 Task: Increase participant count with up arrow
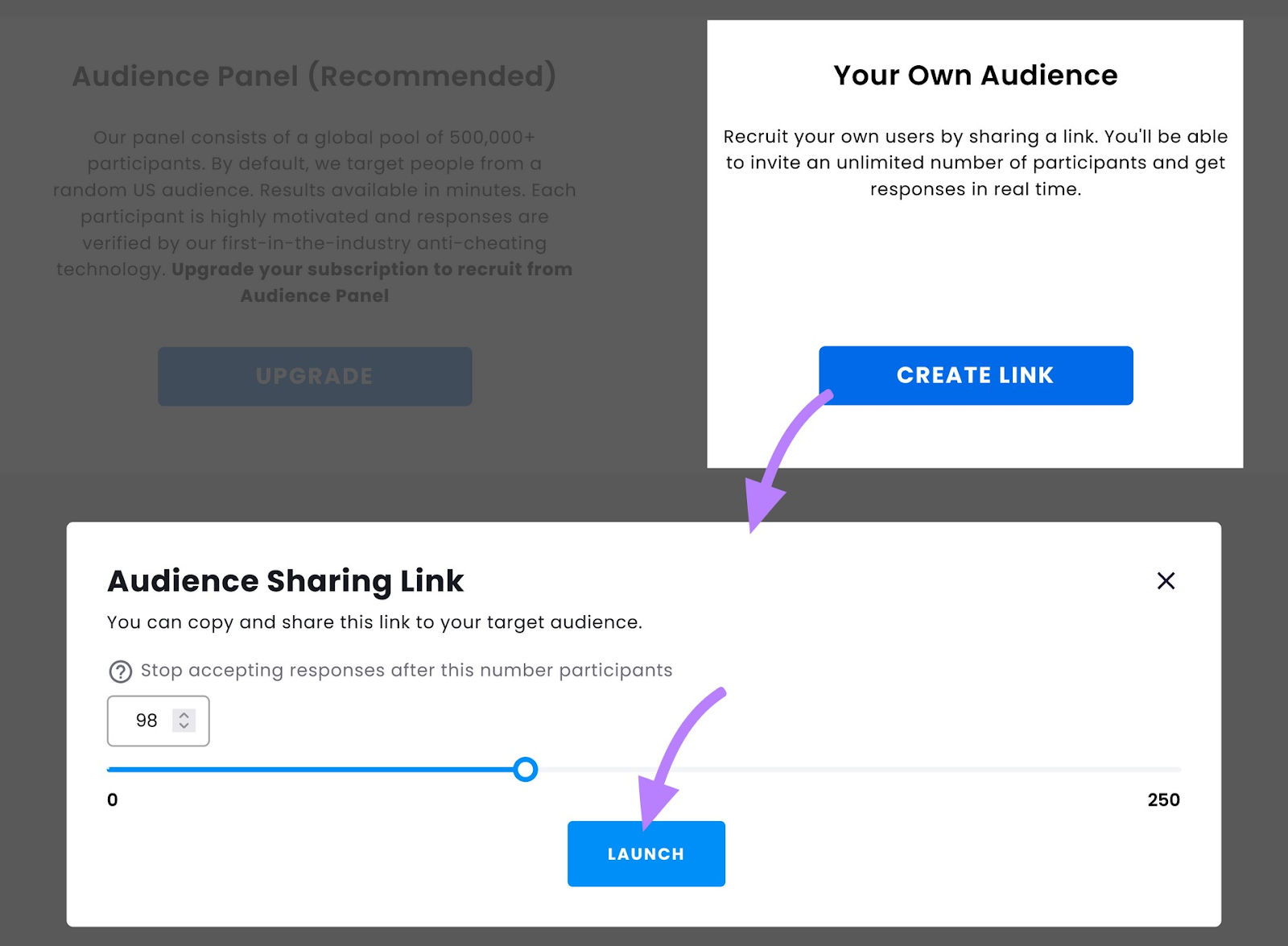(184, 715)
